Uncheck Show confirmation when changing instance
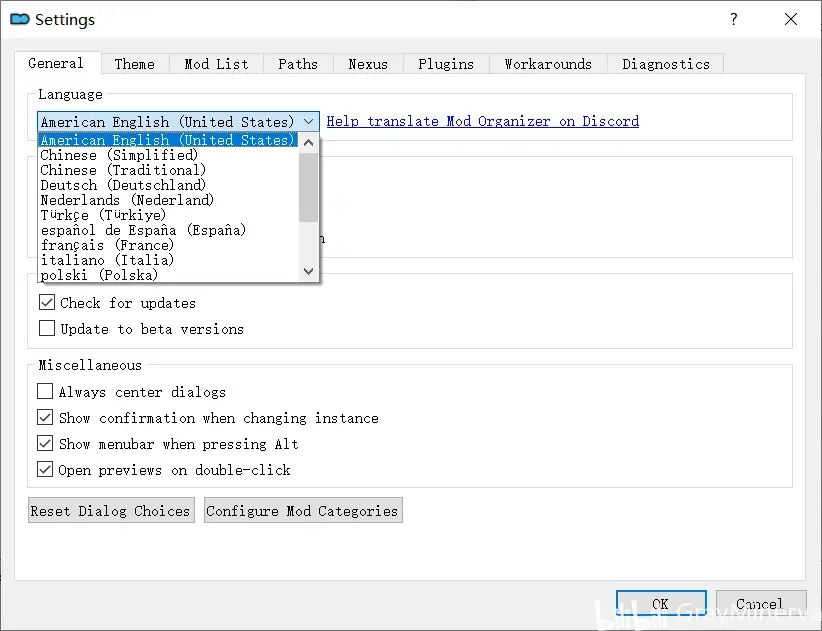Viewport: 822px width, 631px height. 46,418
